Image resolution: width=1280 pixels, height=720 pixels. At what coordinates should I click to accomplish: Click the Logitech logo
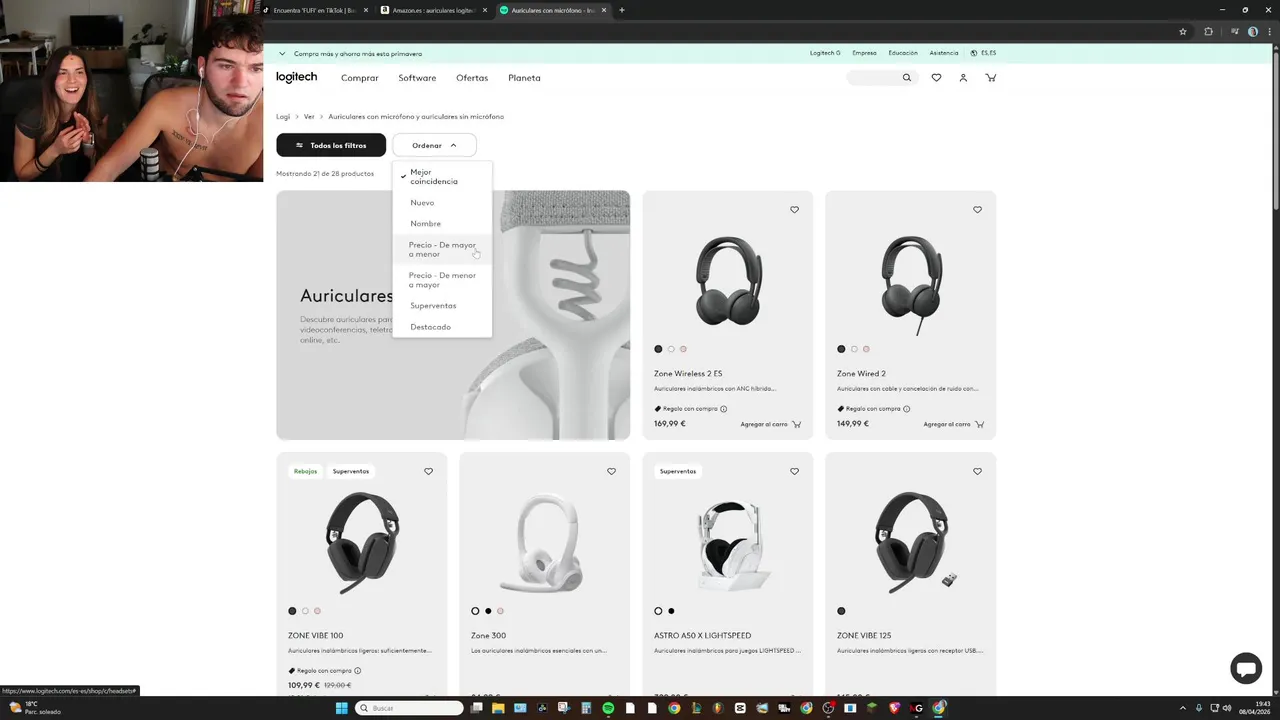pyautogui.click(x=296, y=77)
